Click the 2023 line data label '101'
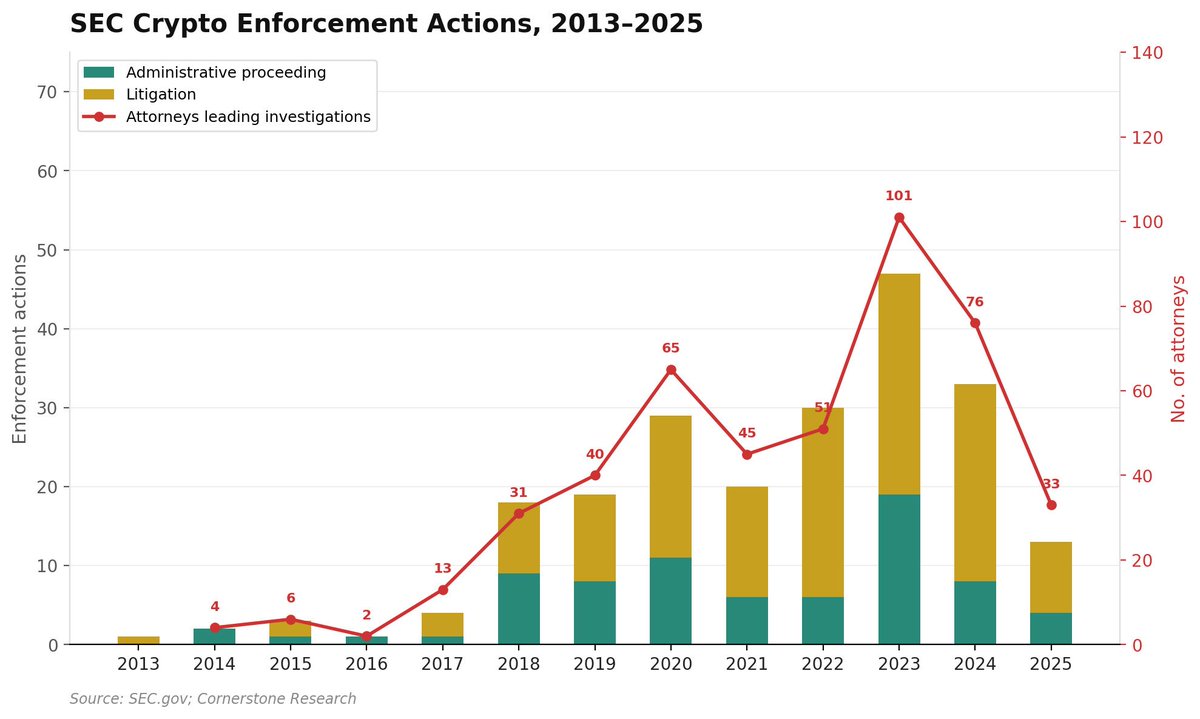The image size is (1200, 719). click(x=899, y=196)
